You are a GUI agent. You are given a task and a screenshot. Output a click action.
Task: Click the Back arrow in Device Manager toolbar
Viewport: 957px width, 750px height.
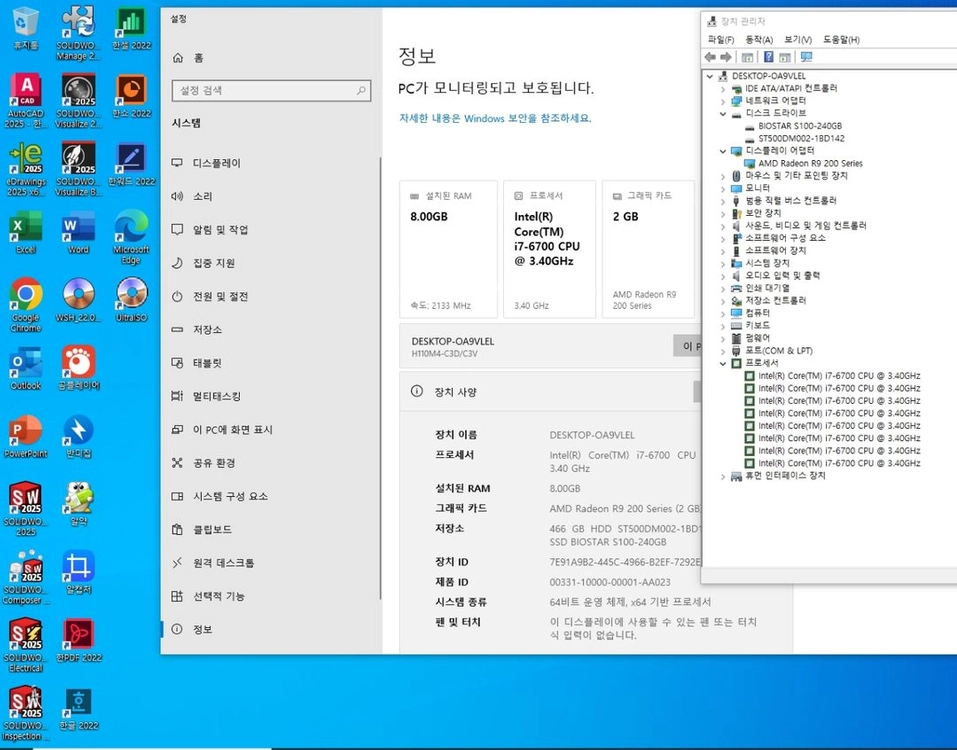pyautogui.click(x=710, y=57)
